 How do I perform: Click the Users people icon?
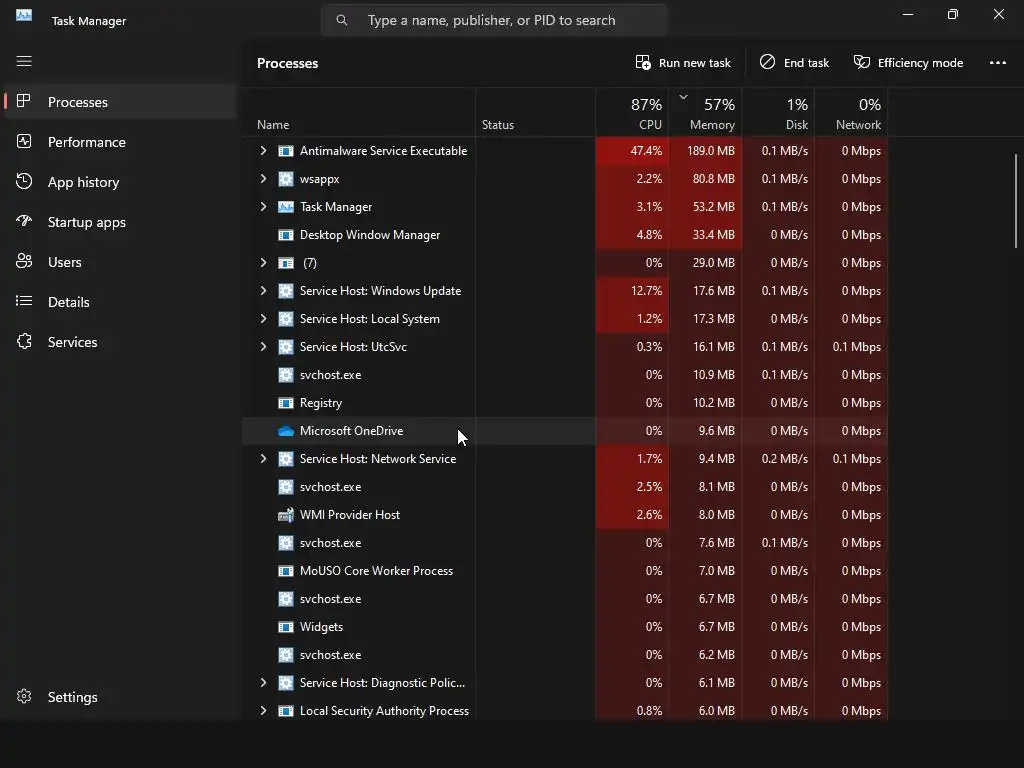click(24, 261)
